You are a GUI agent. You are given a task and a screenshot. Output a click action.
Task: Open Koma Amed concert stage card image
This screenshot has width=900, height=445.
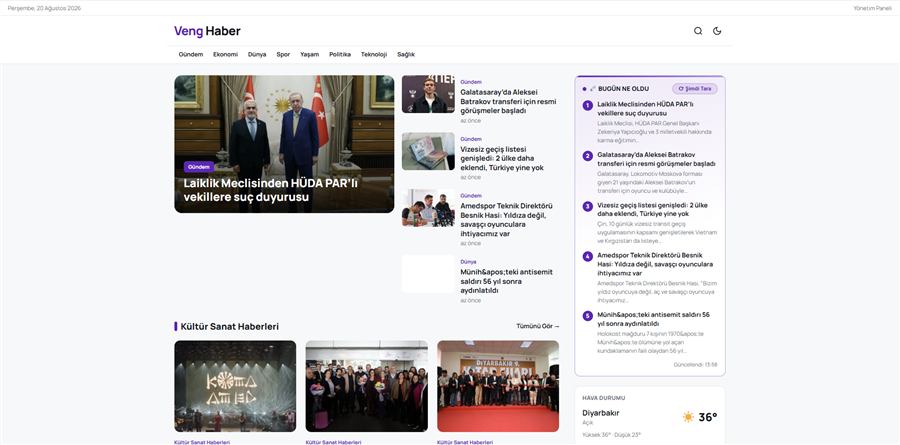tap(235, 386)
